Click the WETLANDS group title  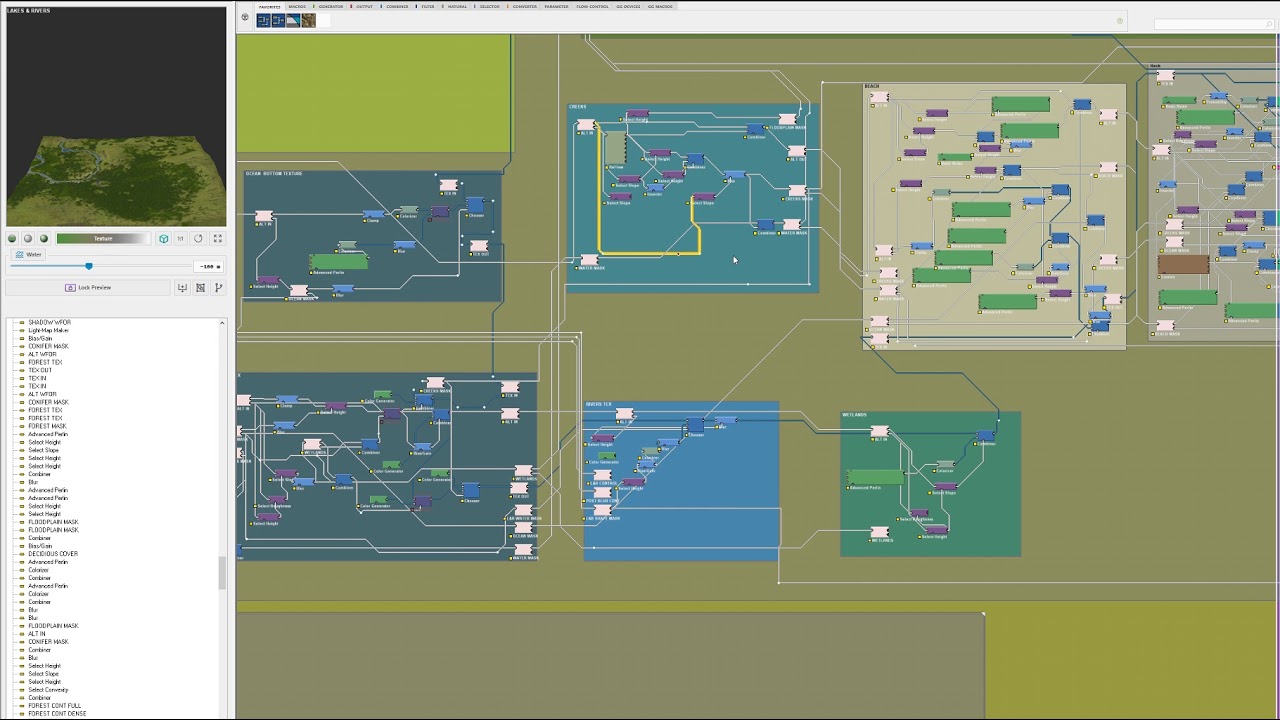pos(854,415)
